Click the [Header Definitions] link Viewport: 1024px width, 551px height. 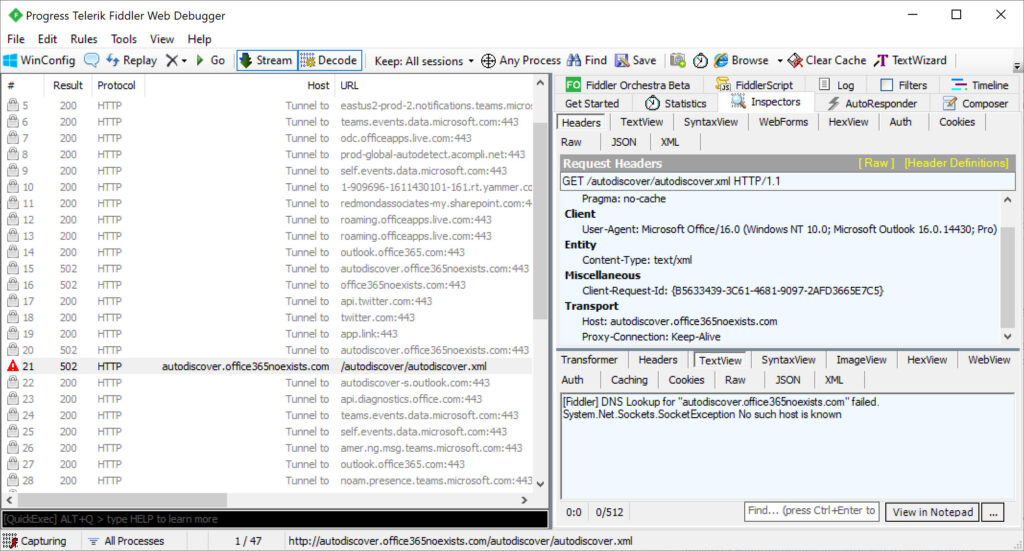[x=956, y=163]
